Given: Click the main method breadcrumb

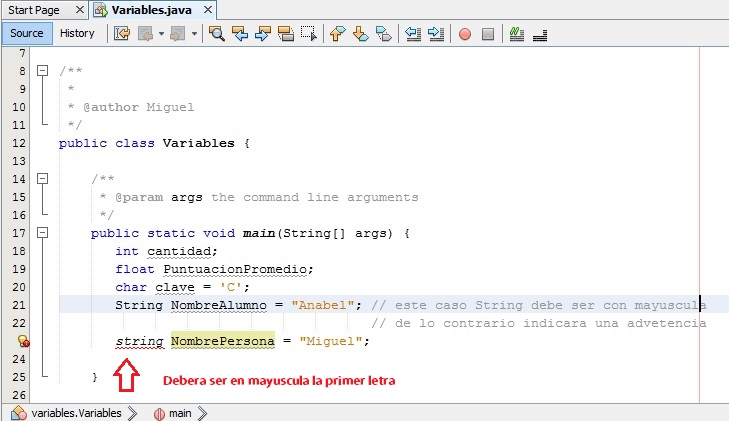Looking at the screenshot, I should coord(179,412).
